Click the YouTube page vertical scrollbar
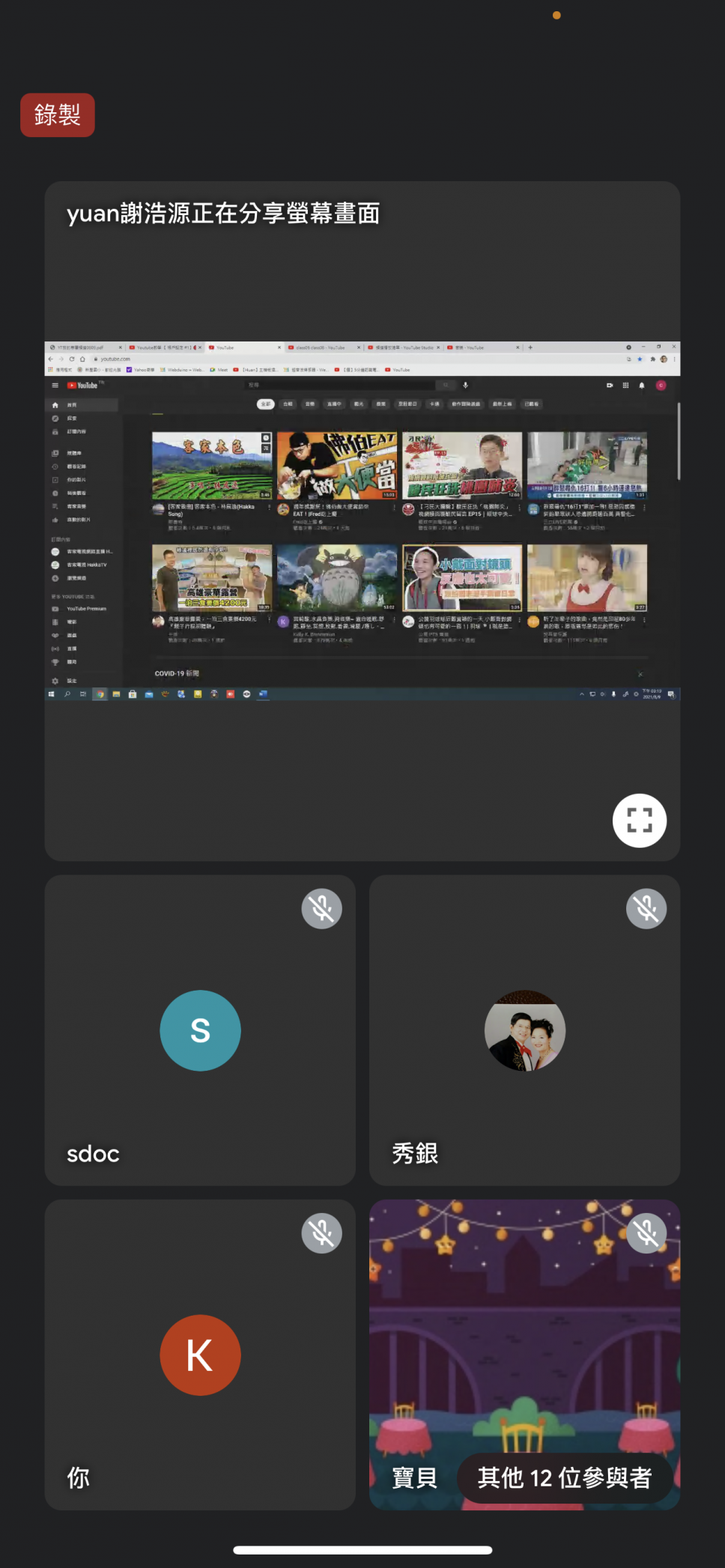Screen dimensions: 725x1568 pyautogui.click(x=679, y=442)
